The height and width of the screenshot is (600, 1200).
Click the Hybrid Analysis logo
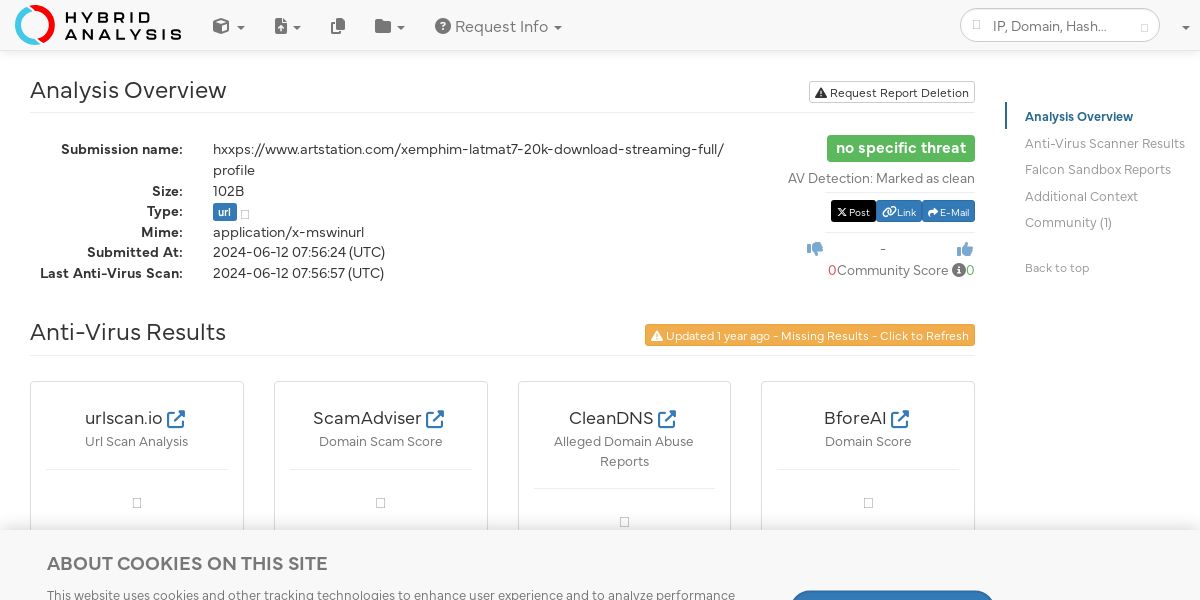(x=98, y=25)
